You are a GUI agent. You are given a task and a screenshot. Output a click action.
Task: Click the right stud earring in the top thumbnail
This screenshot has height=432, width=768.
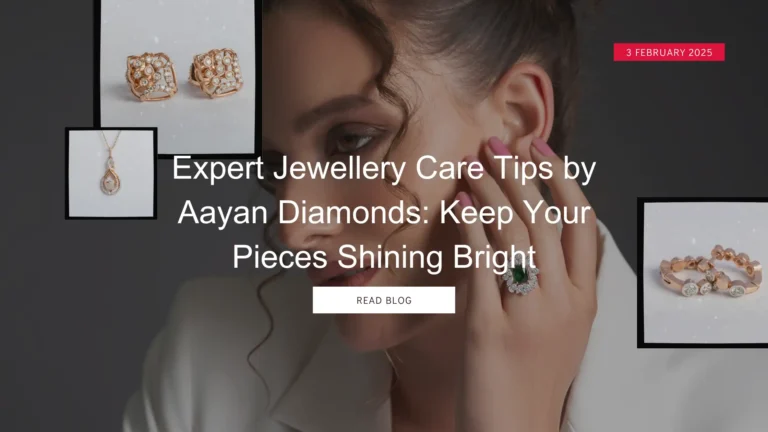[x=216, y=73]
